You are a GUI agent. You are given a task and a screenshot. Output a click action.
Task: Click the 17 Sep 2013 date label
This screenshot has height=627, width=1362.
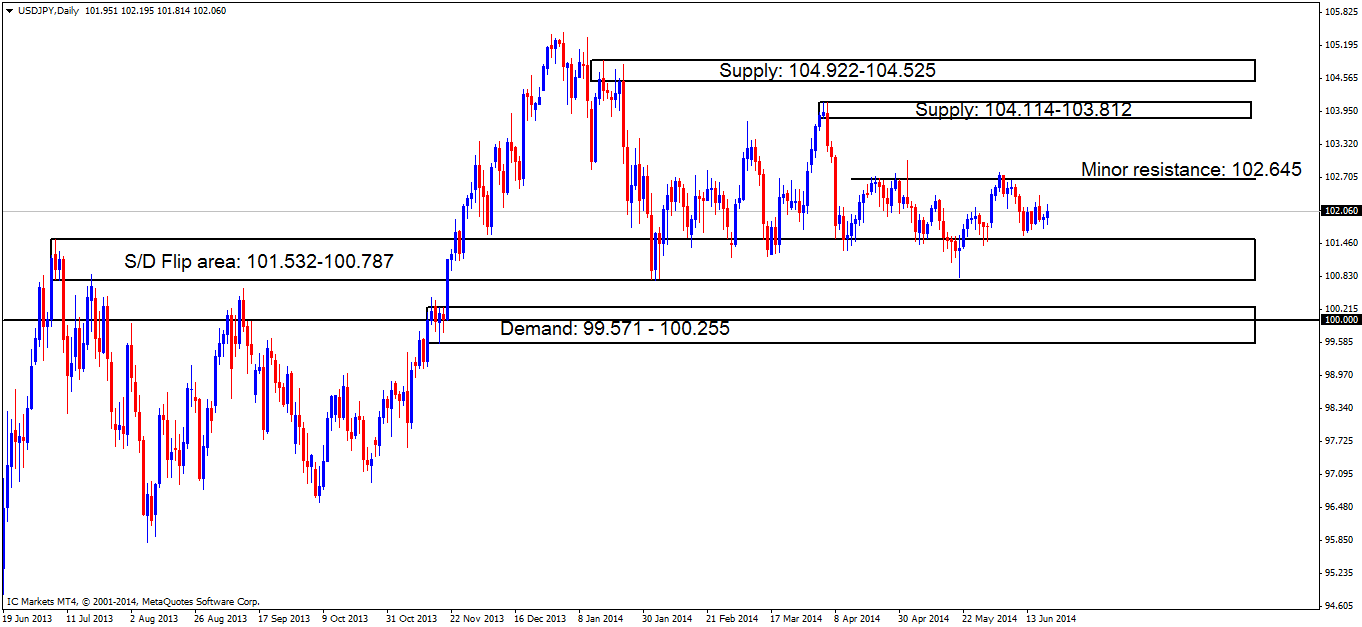[x=283, y=619]
